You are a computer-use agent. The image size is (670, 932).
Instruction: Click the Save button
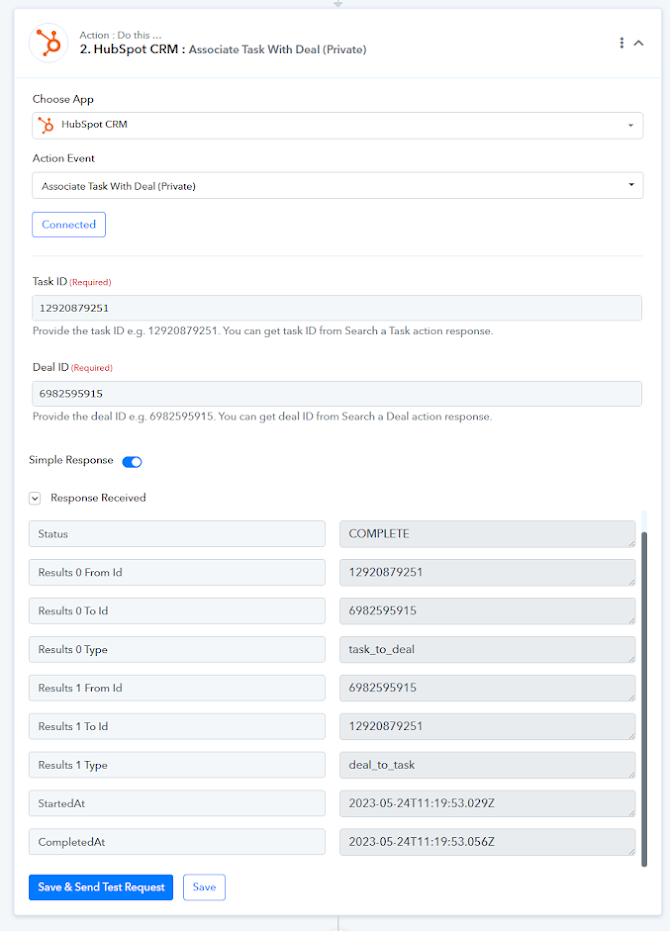click(x=204, y=887)
